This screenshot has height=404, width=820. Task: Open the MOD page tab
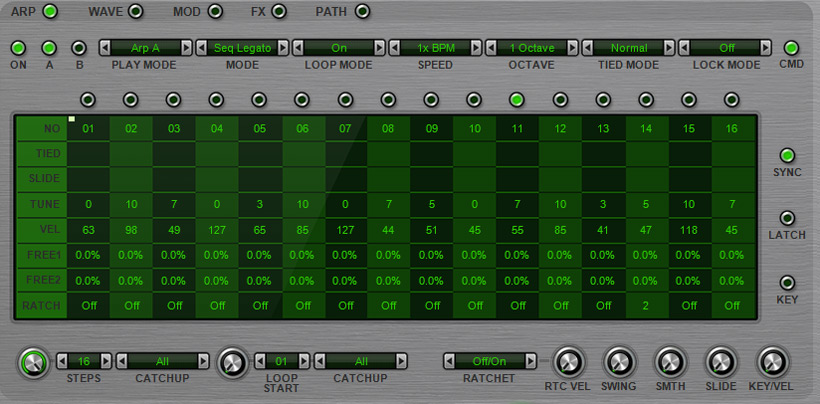click(x=214, y=11)
